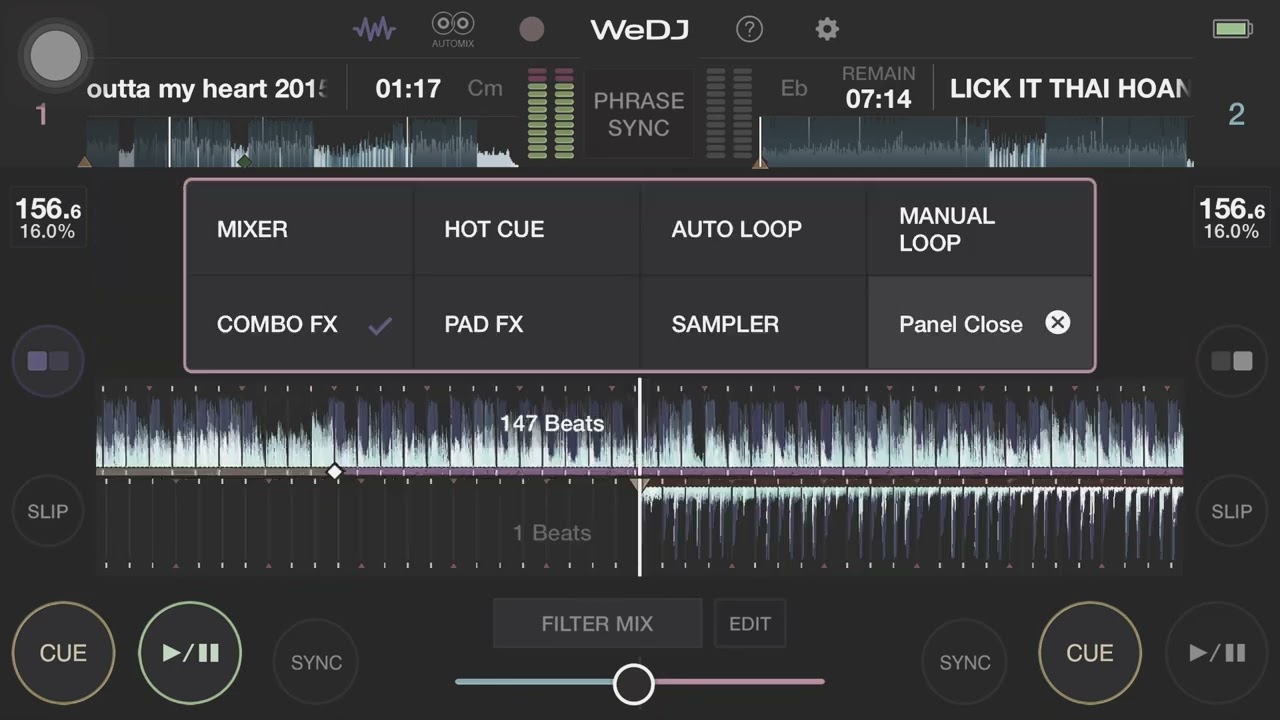
Task: Play or pause deck 1
Action: point(190,653)
